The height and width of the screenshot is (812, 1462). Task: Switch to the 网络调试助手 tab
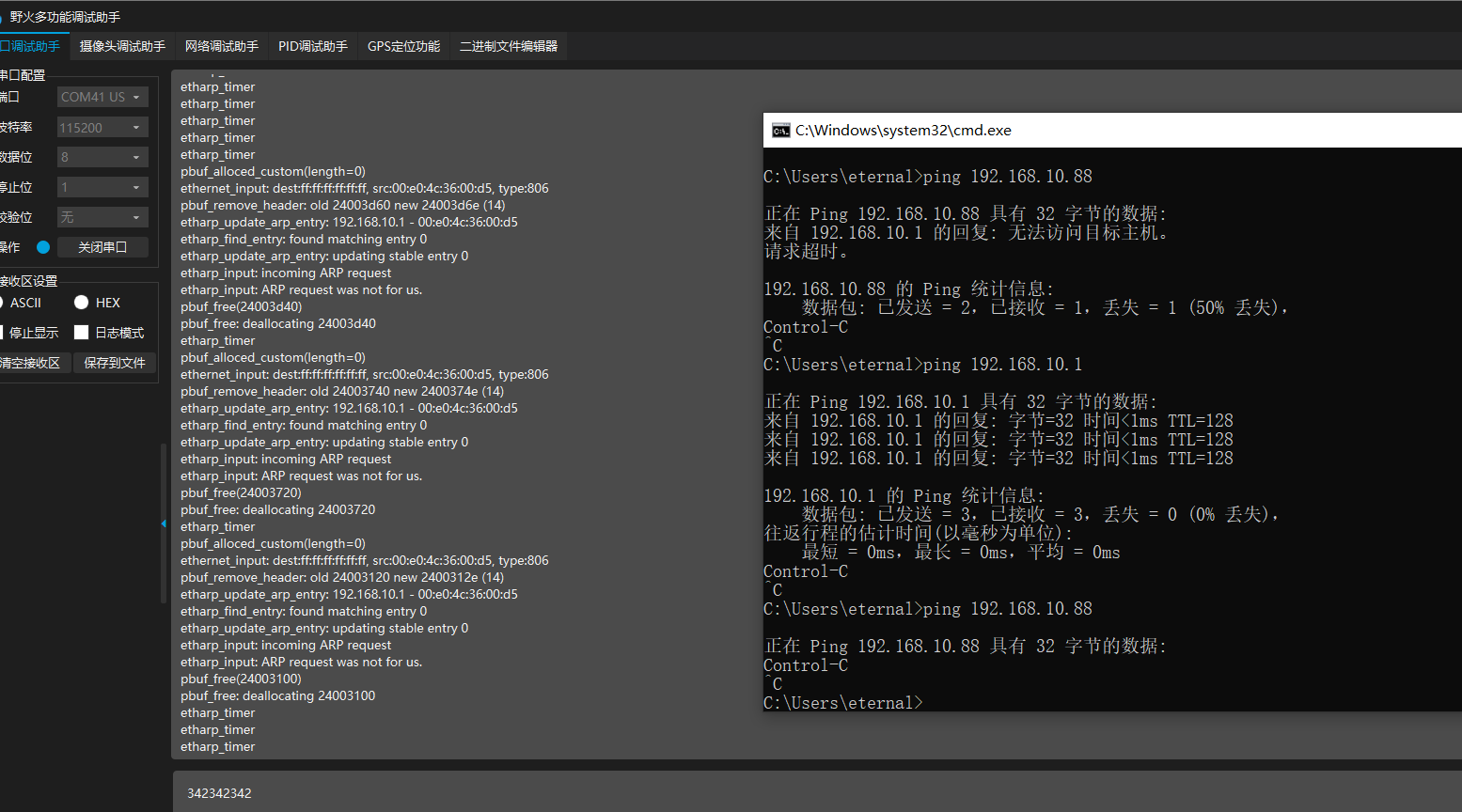point(221,45)
